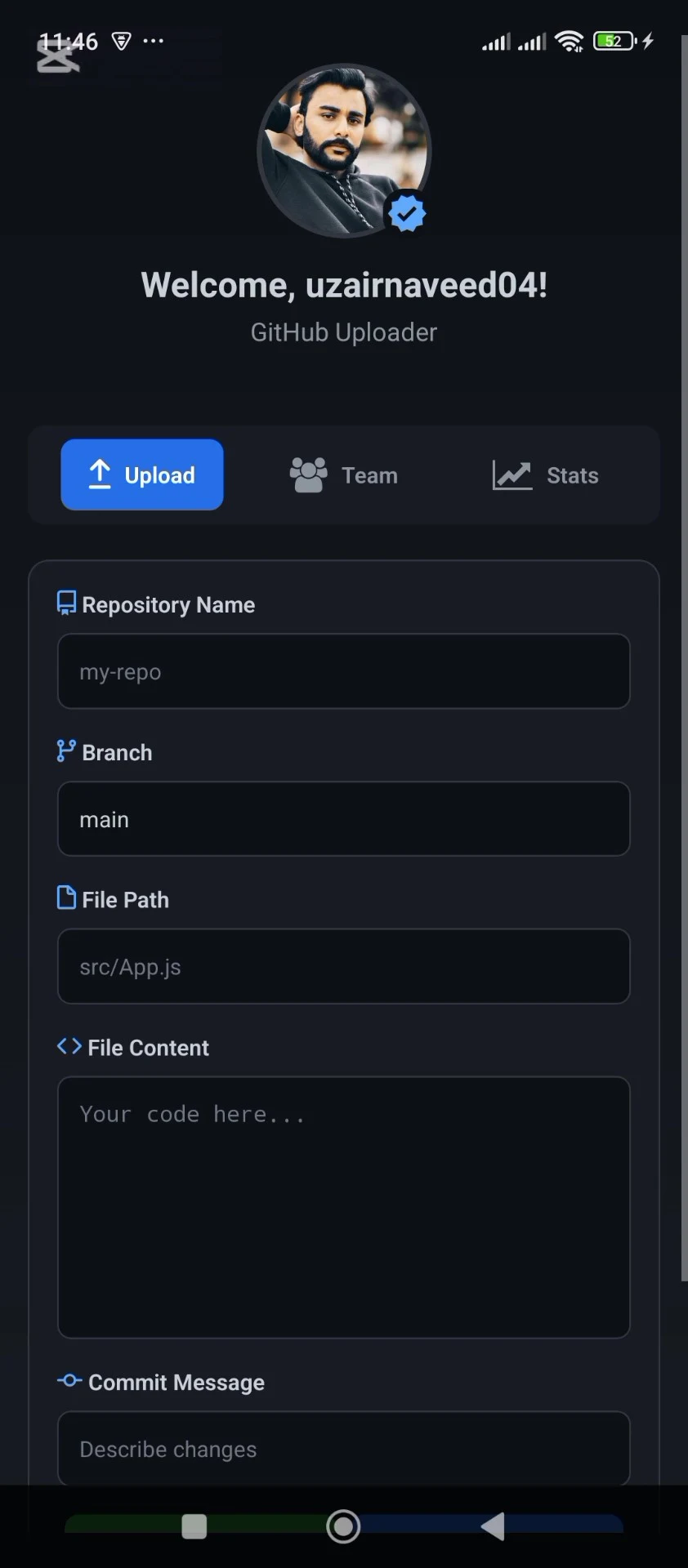The width and height of the screenshot is (688, 1568).
Task: Tap the profile picture avatar
Action: coord(344,151)
